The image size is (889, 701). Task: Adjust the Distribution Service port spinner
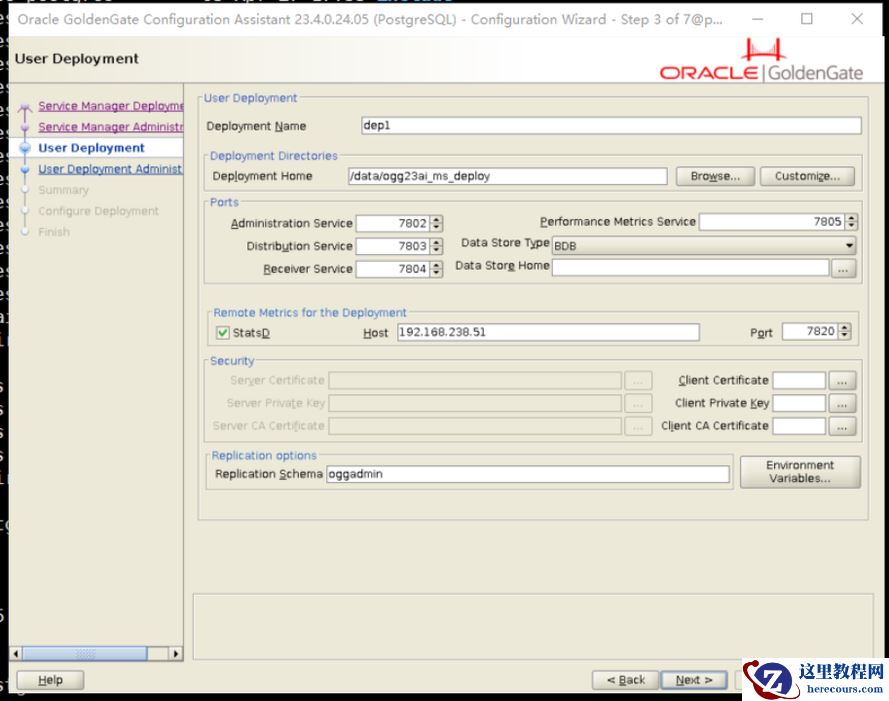[436, 246]
